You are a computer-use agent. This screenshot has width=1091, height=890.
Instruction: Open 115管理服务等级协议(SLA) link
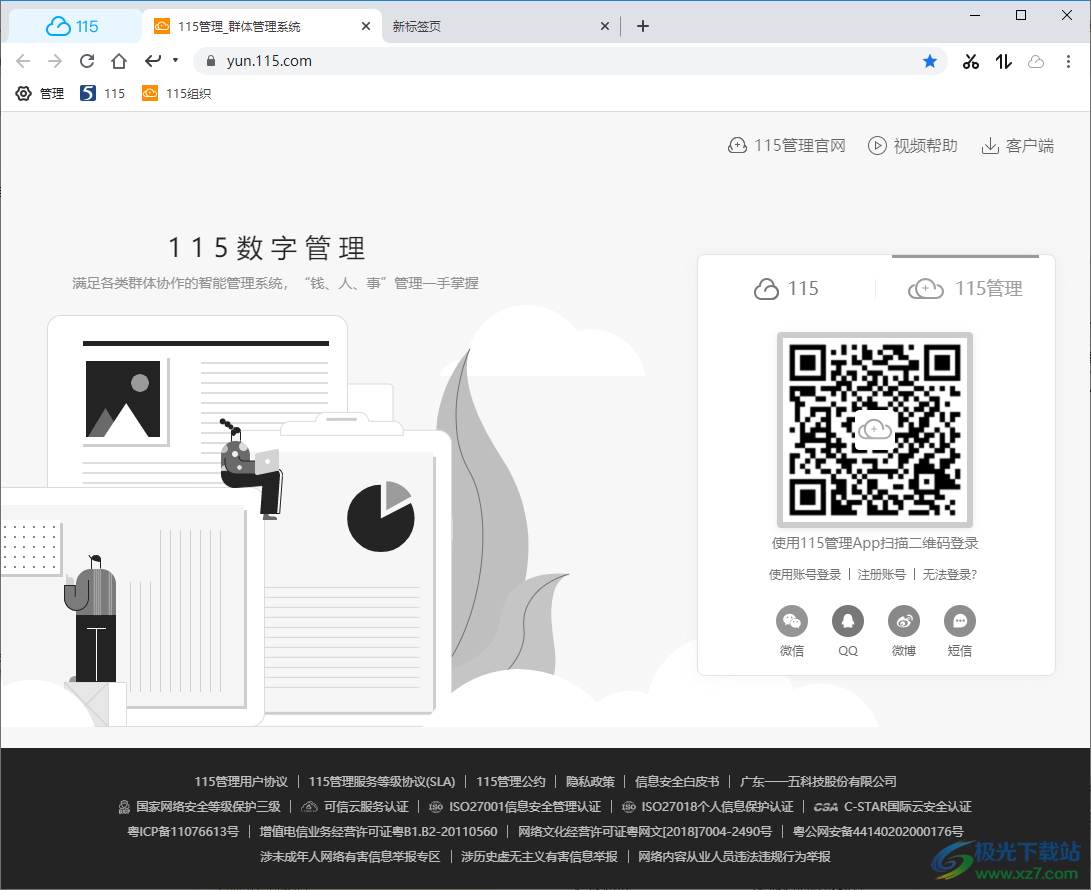coord(382,781)
